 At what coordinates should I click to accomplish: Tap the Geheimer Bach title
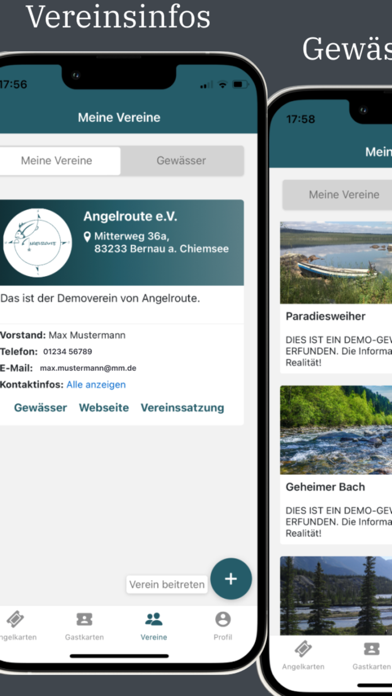[x=325, y=486]
